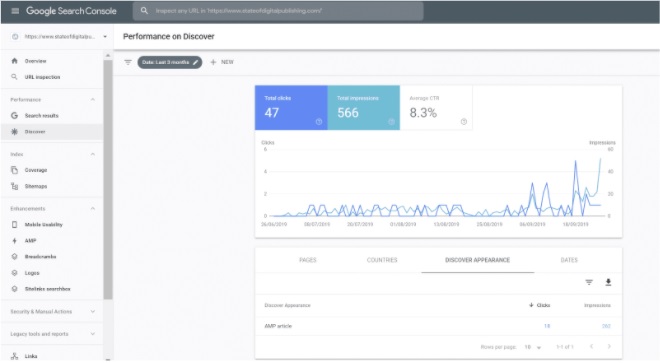Select the Discover report
Image resolution: width=660 pixels, height=363 pixels.
coord(51,132)
